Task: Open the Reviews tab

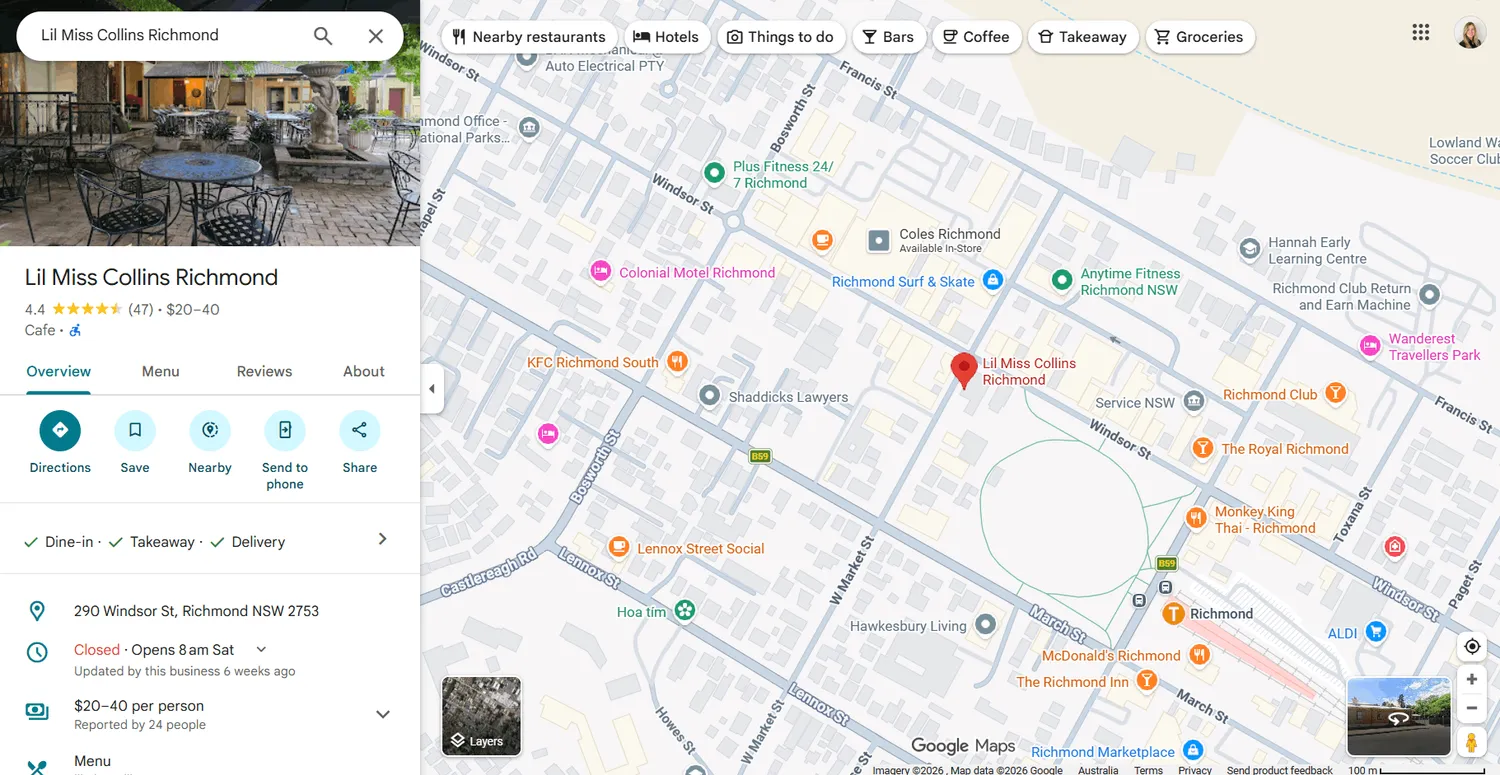Action: [265, 371]
